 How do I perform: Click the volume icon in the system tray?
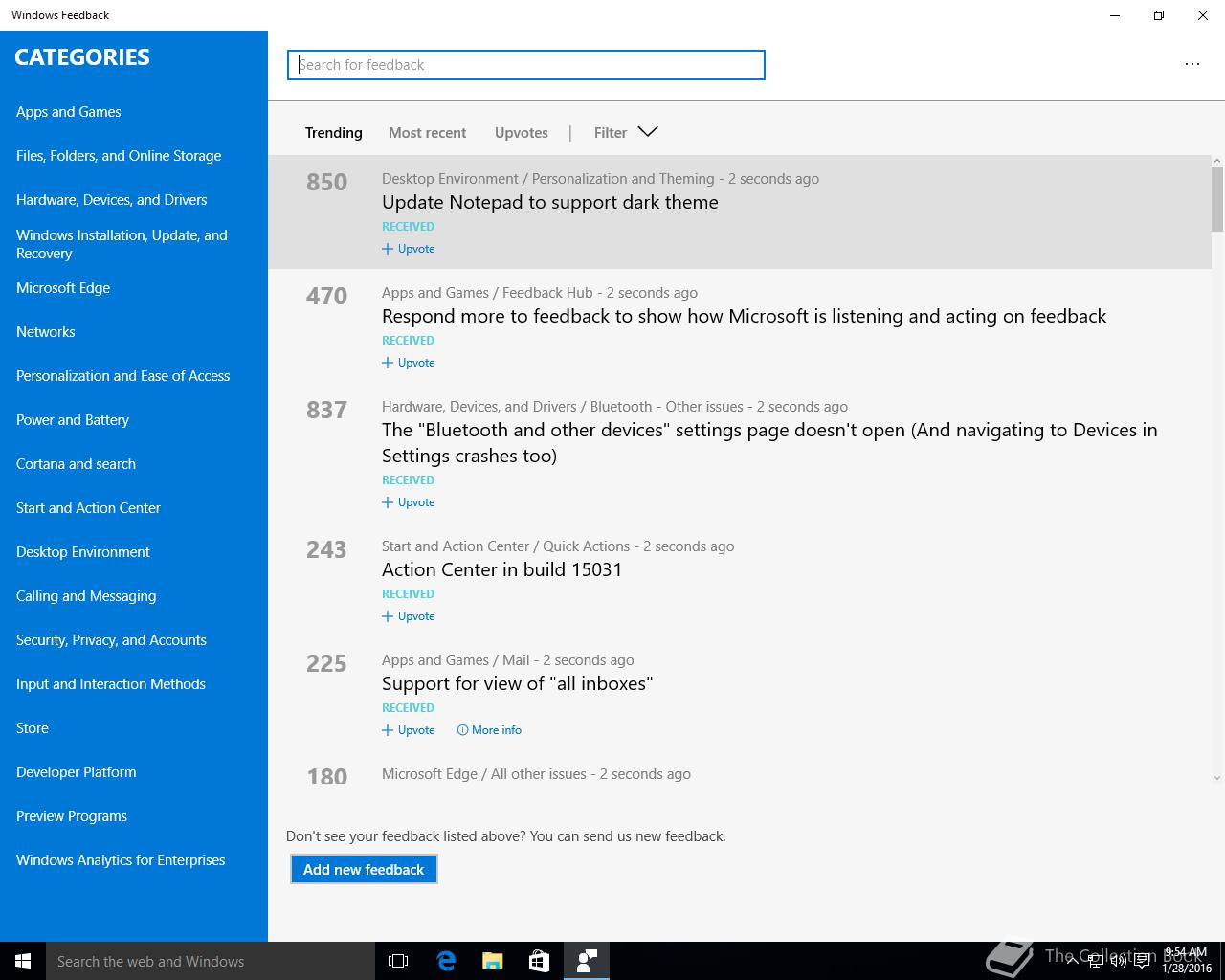point(1118,961)
